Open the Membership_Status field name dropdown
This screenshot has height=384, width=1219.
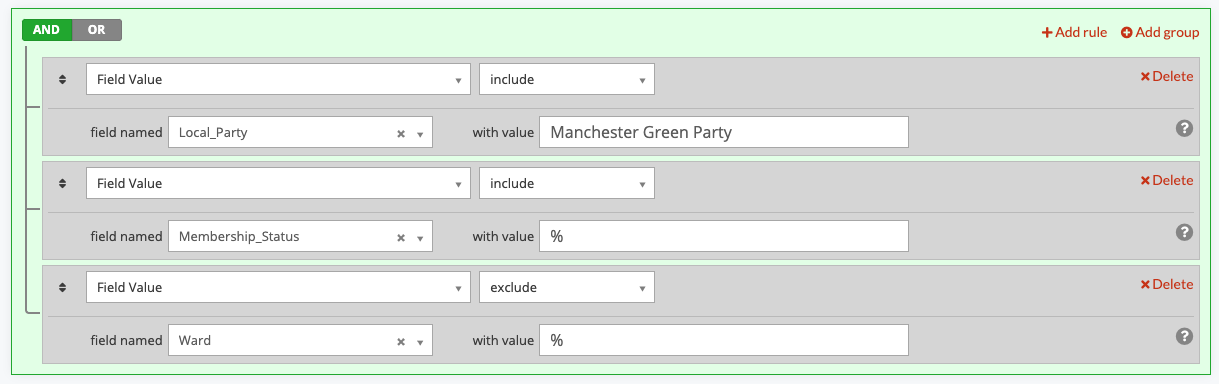click(300, 236)
